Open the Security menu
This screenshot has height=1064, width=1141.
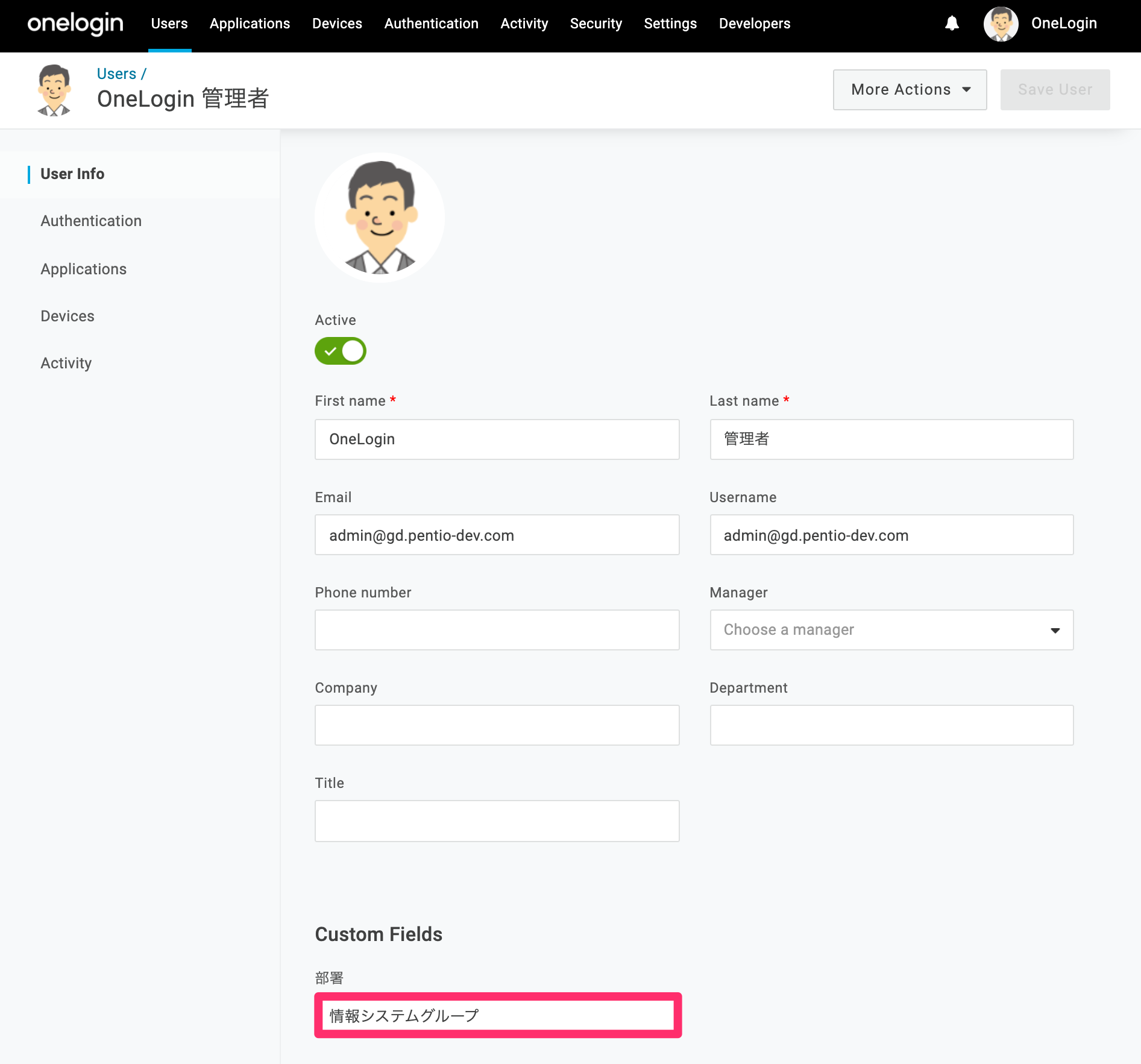pyautogui.click(x=596, y=24)
